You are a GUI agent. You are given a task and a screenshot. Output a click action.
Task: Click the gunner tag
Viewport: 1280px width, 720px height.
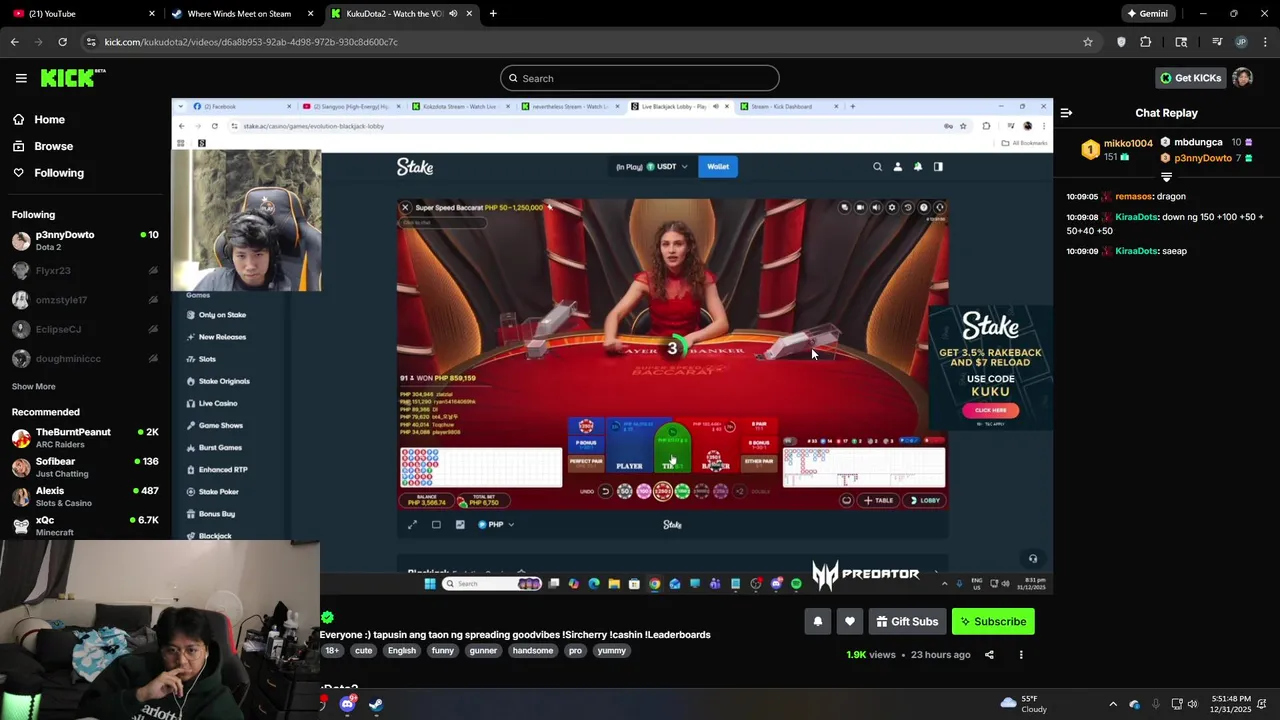[483, 651]
